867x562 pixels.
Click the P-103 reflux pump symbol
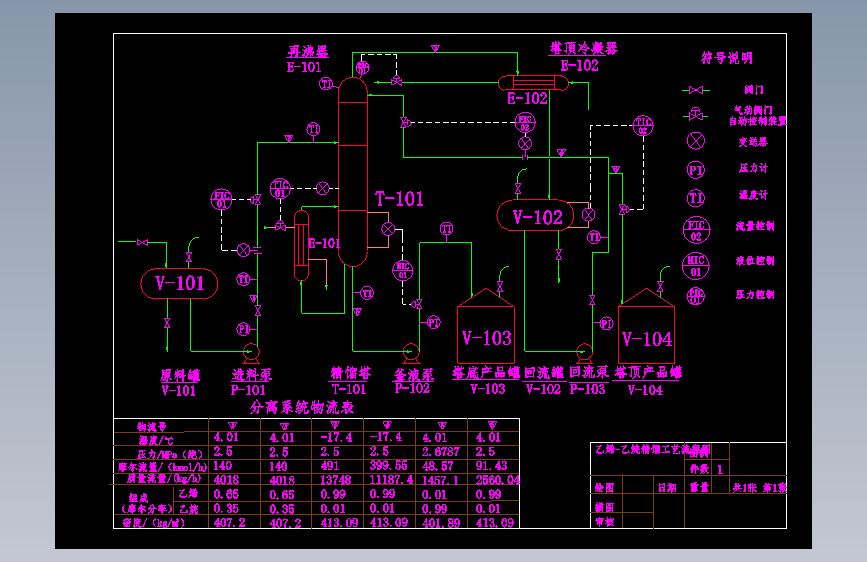point(584,351)
